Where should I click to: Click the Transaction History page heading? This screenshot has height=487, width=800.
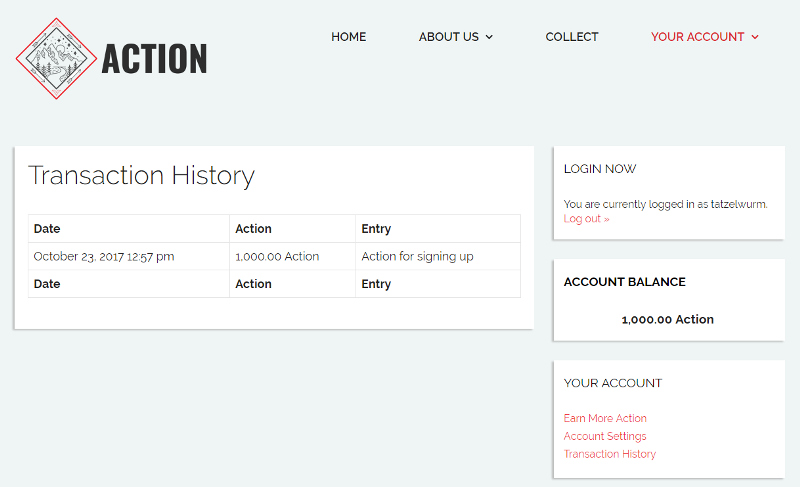(x=141, y=176)
